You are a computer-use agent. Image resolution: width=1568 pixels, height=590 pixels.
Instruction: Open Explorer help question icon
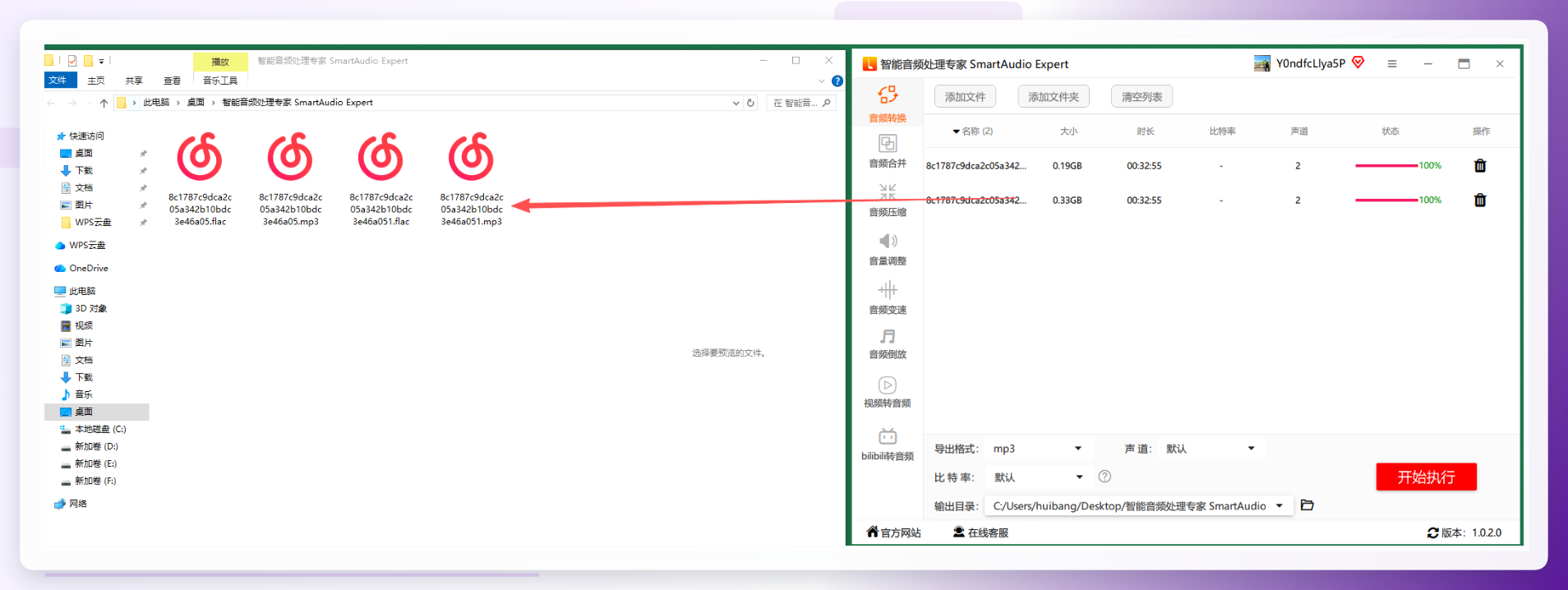pyautogui.click(x=837, y=81)
